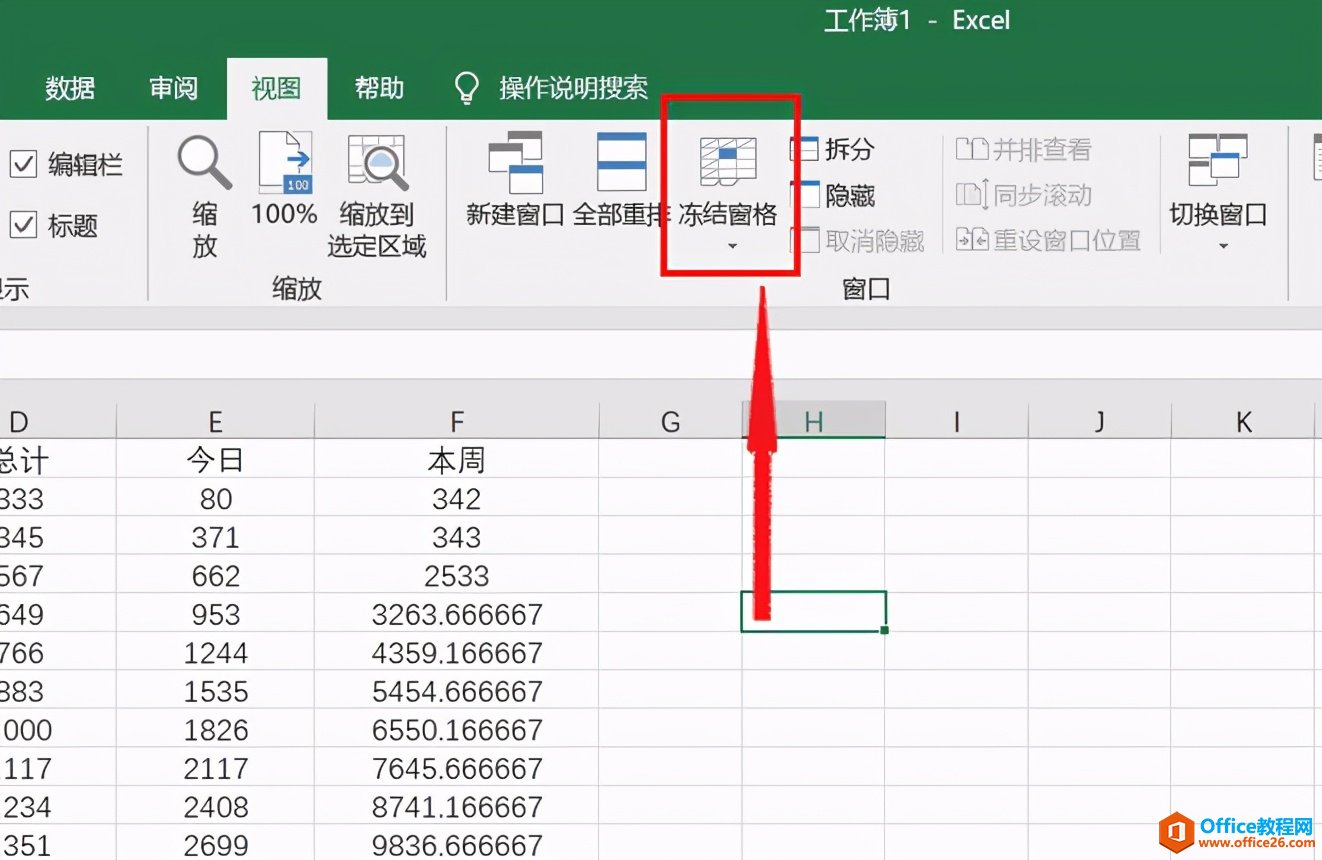
Task: Click cell with value 9836.666667
Action: [x=456, y=845]
